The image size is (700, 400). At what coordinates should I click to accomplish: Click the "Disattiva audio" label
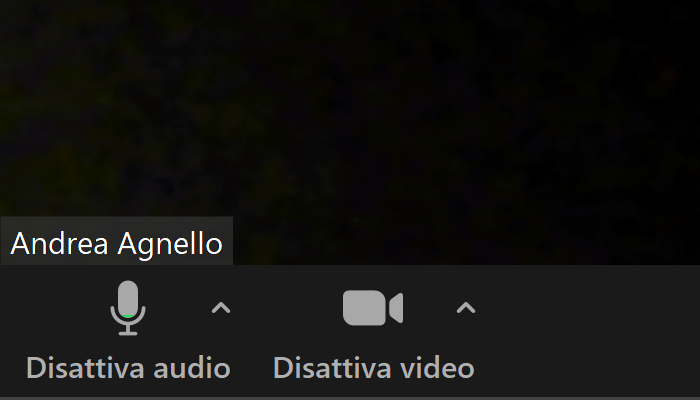point(128,368)
